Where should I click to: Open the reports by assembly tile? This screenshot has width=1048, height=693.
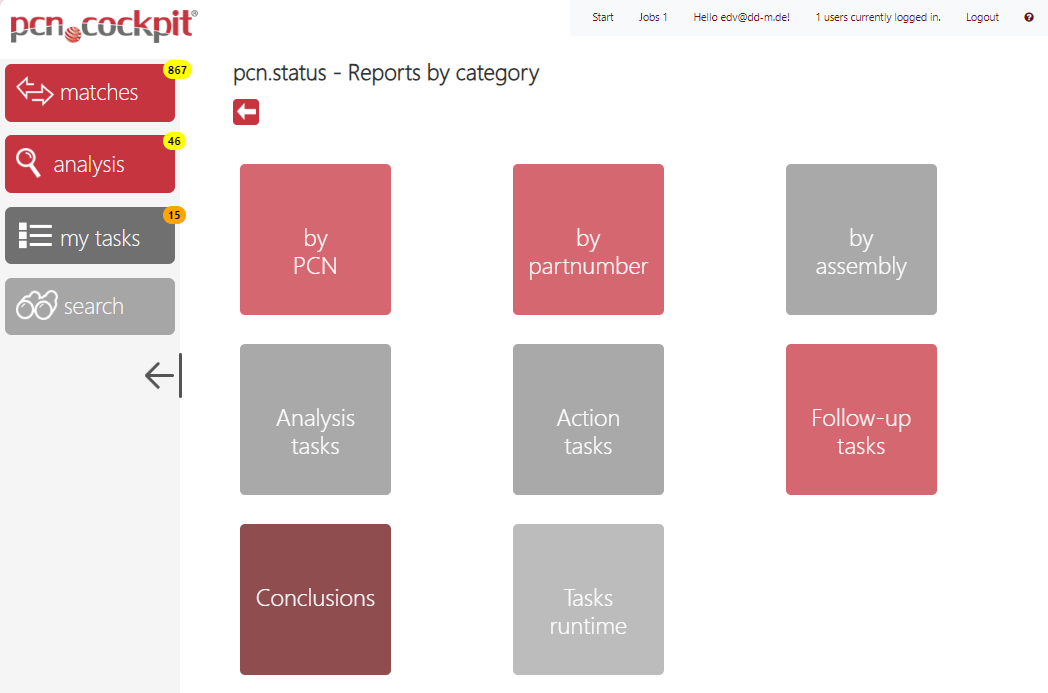coord(861,240)
